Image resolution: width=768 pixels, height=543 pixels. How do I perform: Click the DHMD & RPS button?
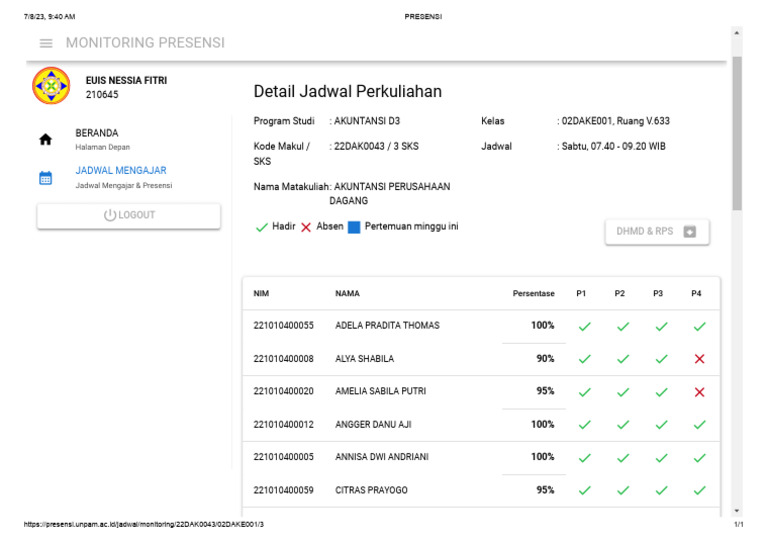656,231
